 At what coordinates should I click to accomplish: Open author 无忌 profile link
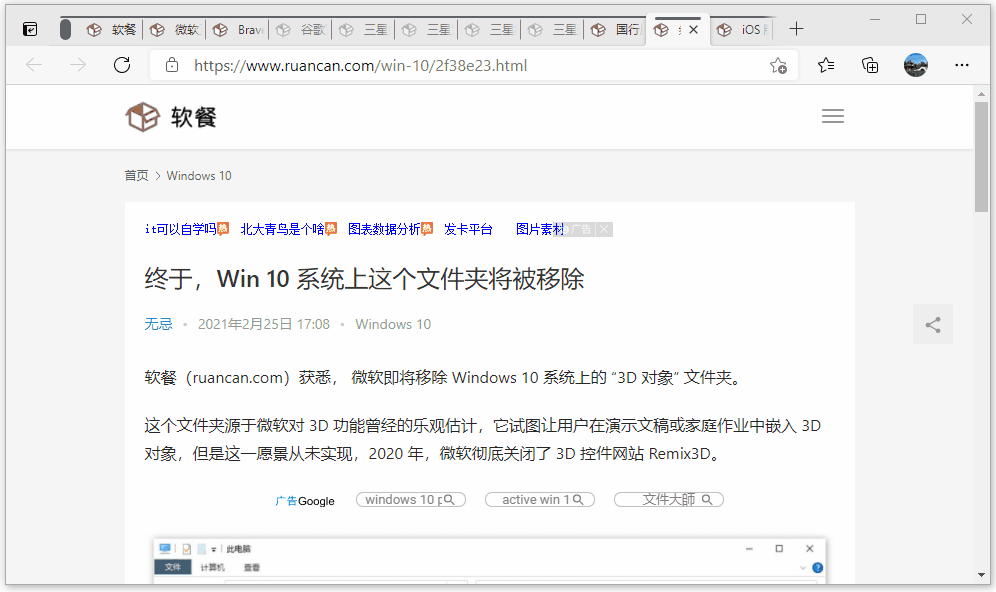tap(158, 324)
